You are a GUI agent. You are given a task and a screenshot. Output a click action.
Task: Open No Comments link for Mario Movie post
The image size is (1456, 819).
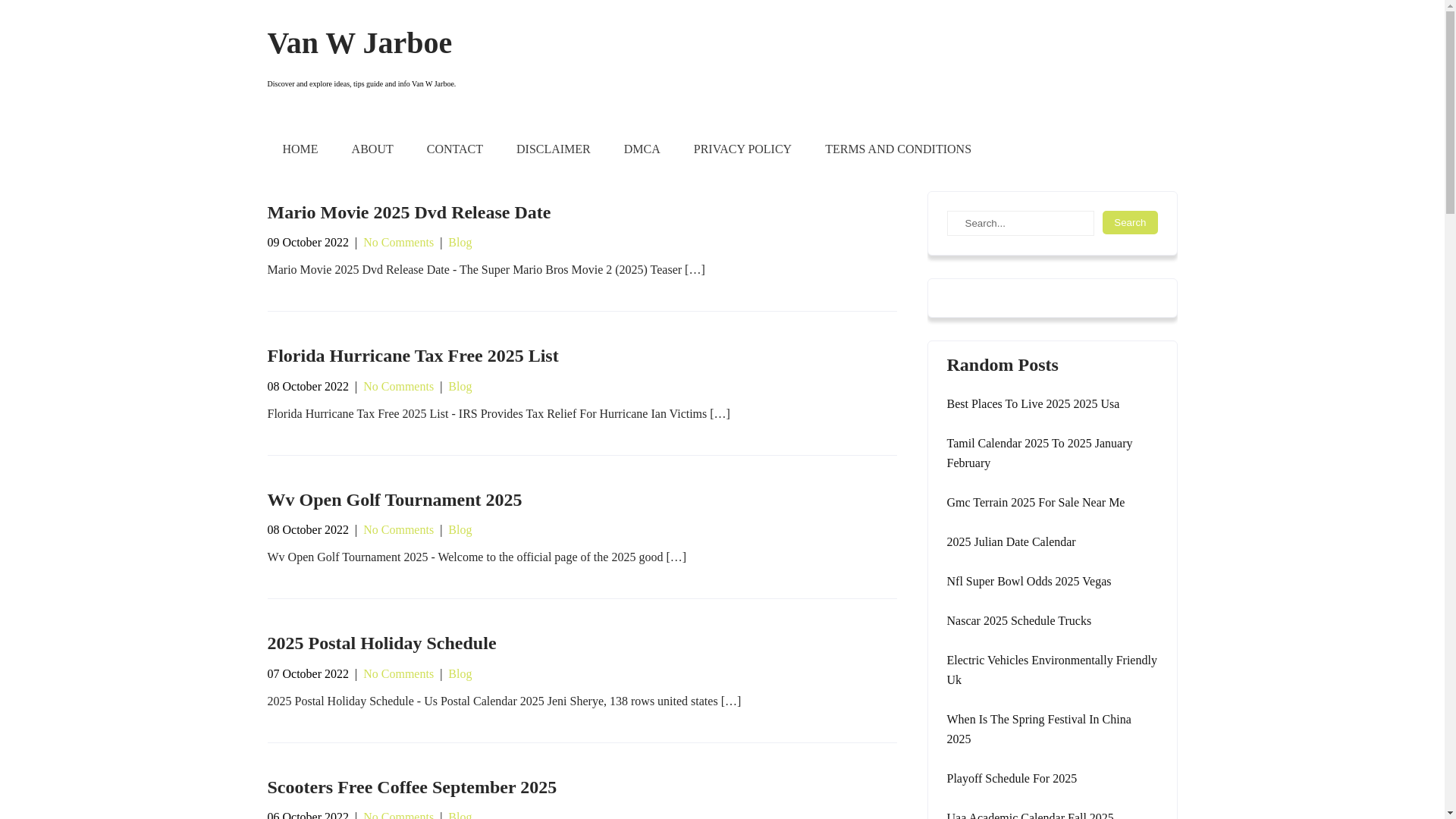tap(399, 243)
